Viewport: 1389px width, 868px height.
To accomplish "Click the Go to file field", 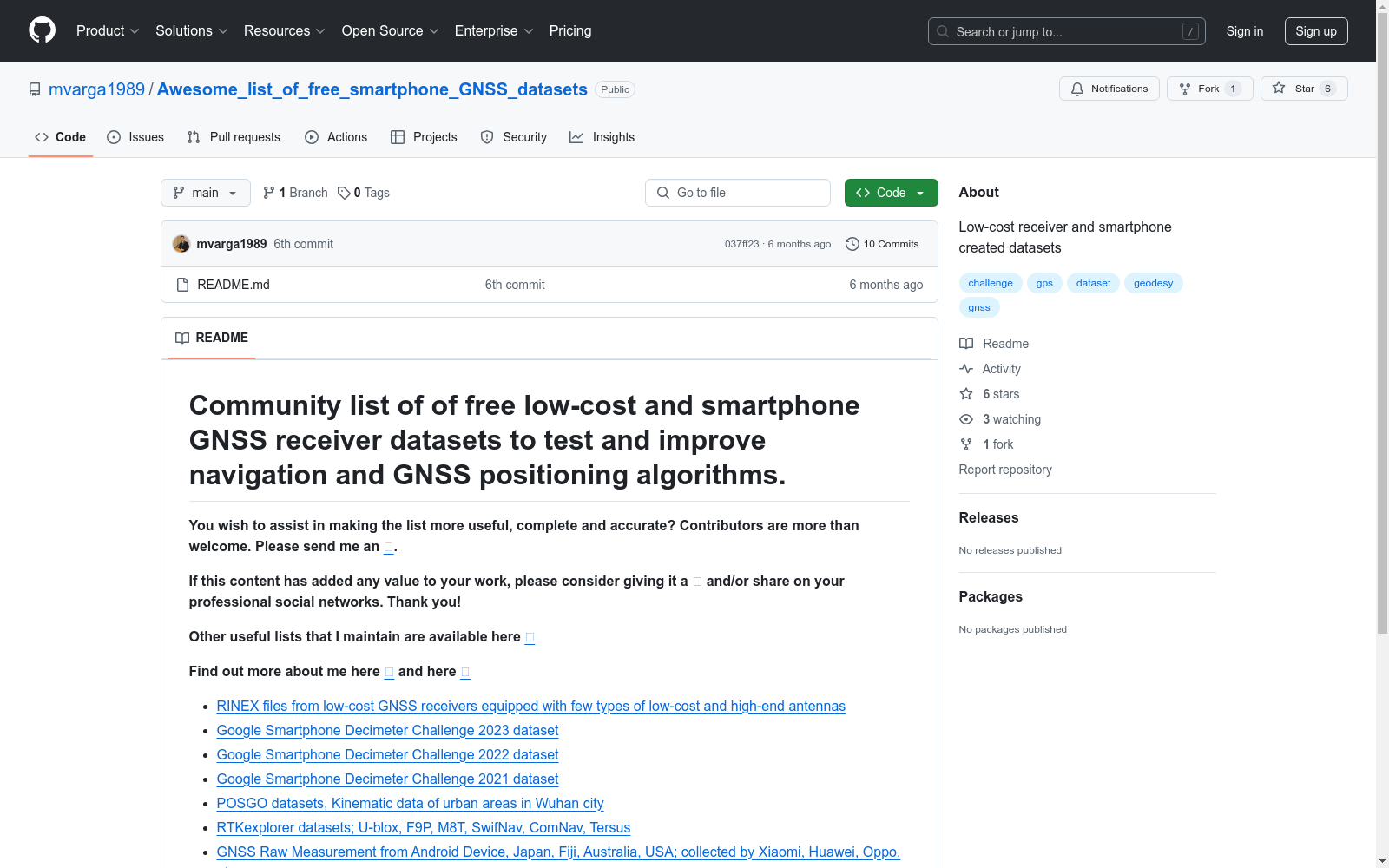I will [x=738, y=193].
